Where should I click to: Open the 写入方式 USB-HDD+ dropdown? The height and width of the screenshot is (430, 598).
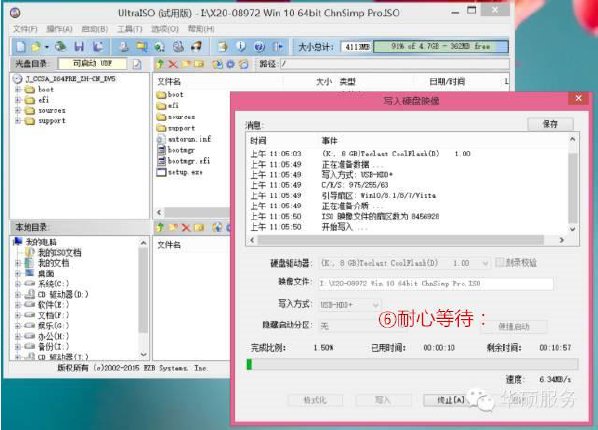point(376,304)
